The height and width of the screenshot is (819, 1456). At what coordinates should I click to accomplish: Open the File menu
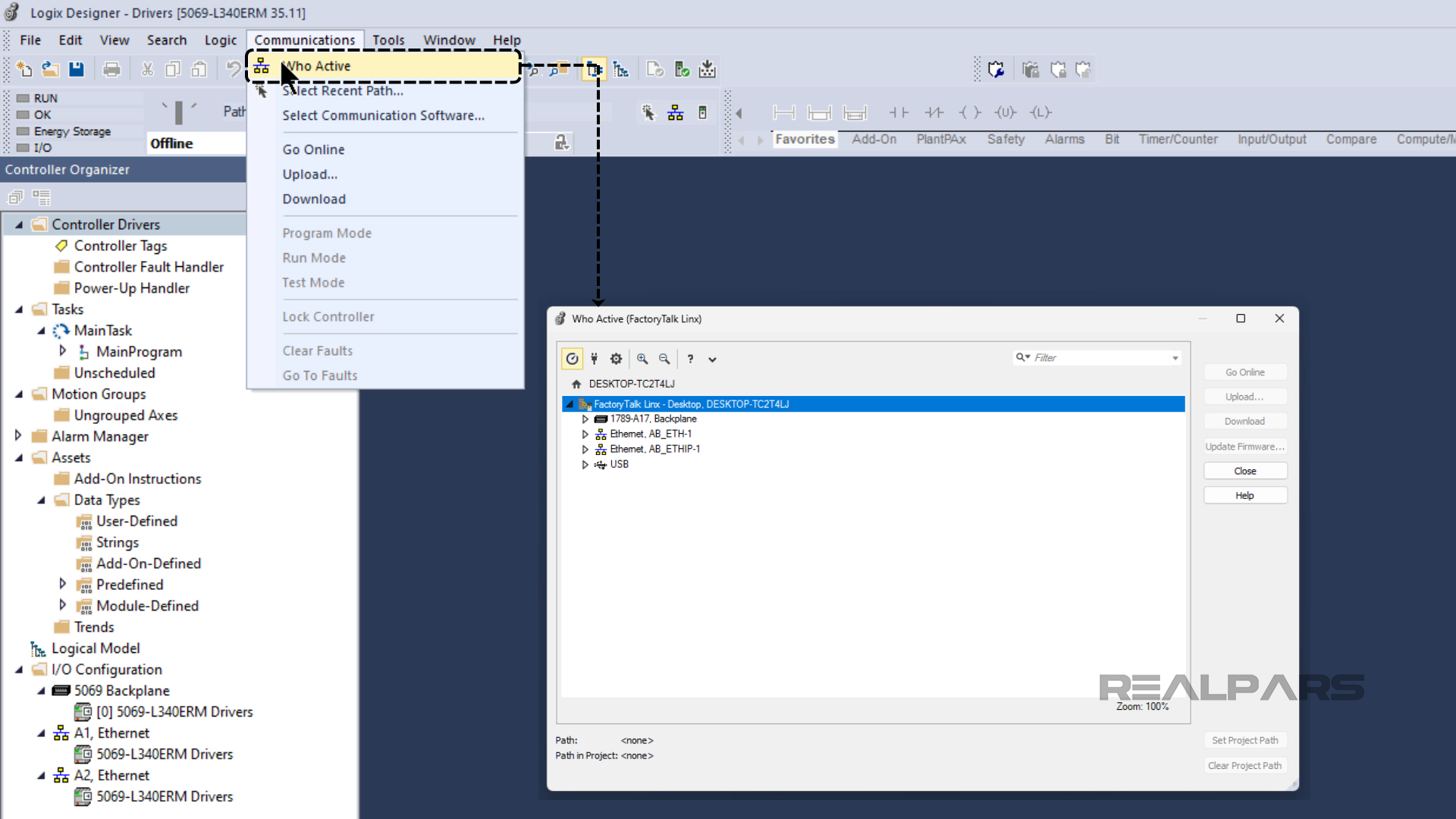tap(30, 40)
